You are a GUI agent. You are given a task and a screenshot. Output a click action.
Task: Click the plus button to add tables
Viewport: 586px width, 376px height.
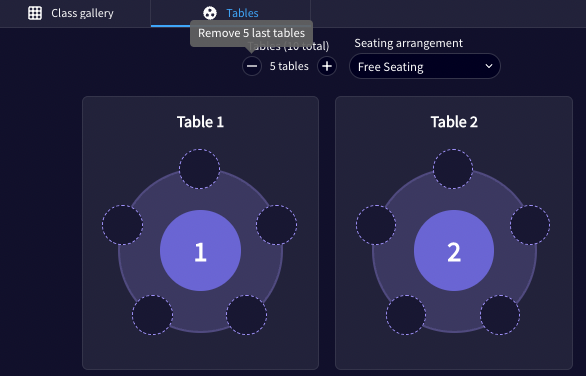coord(327,66)
